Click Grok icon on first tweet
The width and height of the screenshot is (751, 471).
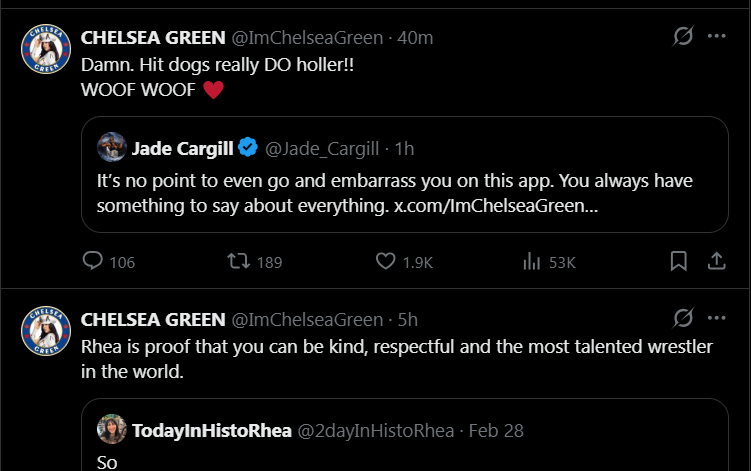[x=684, y=37]
